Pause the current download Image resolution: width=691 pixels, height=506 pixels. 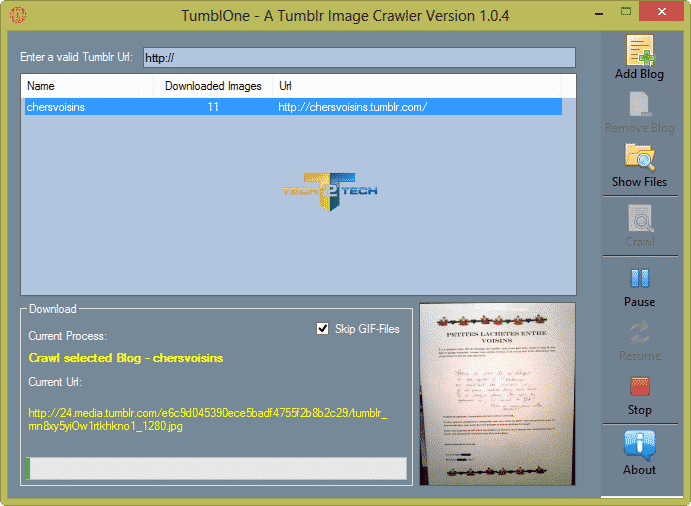(x=639, y=279)
